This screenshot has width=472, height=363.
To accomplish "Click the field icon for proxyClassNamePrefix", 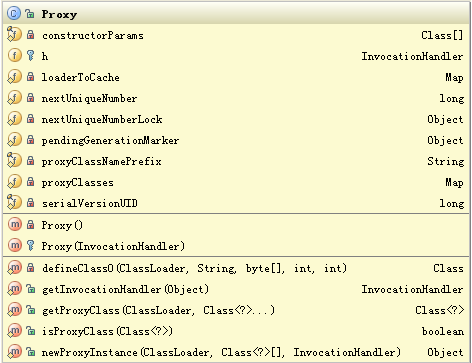I will pyautogui.click(x=14, y=160).
